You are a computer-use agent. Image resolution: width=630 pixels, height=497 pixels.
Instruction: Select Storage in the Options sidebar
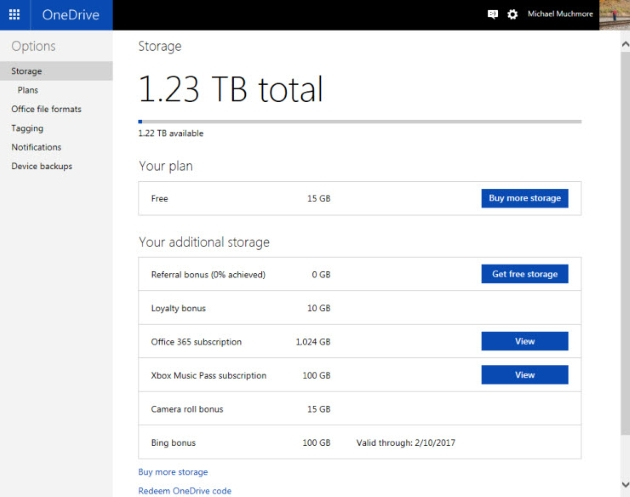coord(27,71)
